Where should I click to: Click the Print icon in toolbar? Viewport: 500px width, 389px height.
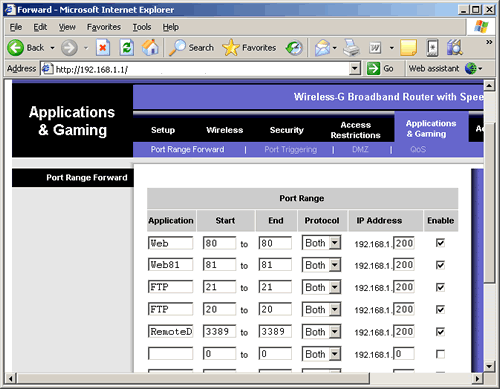click(x=352, y=48)
